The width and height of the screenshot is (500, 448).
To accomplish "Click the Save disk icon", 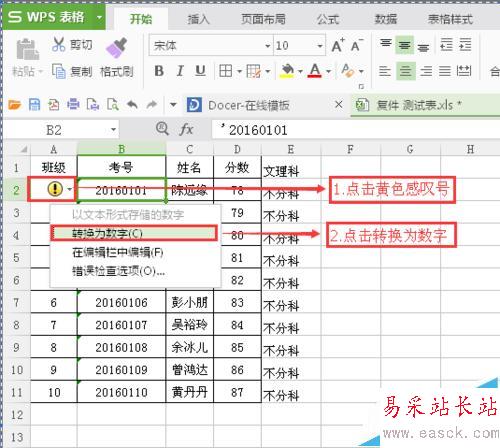I will [x=34, y=105].
